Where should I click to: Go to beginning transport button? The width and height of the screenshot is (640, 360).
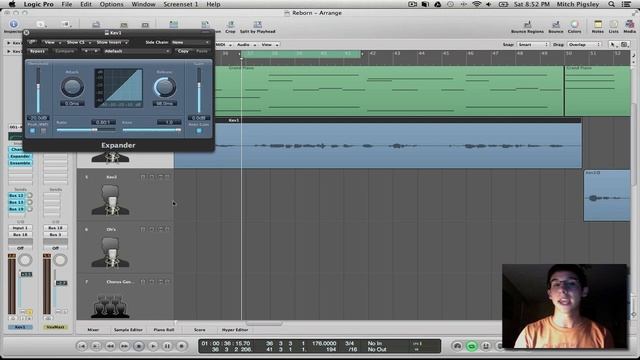coord(82,346)
